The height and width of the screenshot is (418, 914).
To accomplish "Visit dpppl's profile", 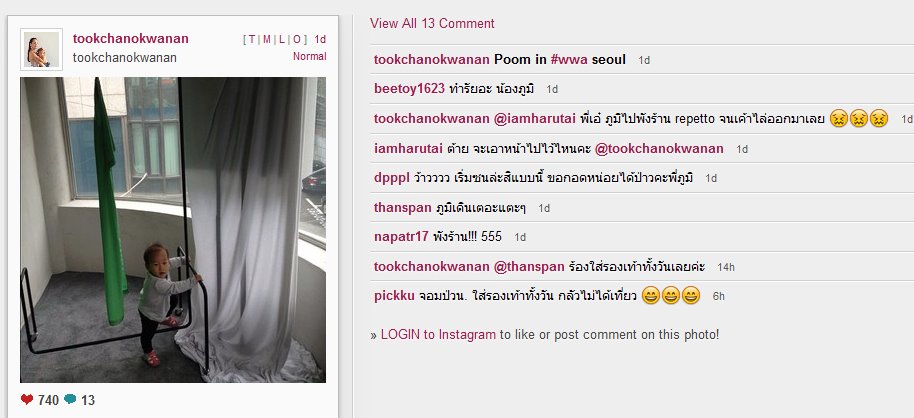I will pyautogui.click(x=392, y=178).
